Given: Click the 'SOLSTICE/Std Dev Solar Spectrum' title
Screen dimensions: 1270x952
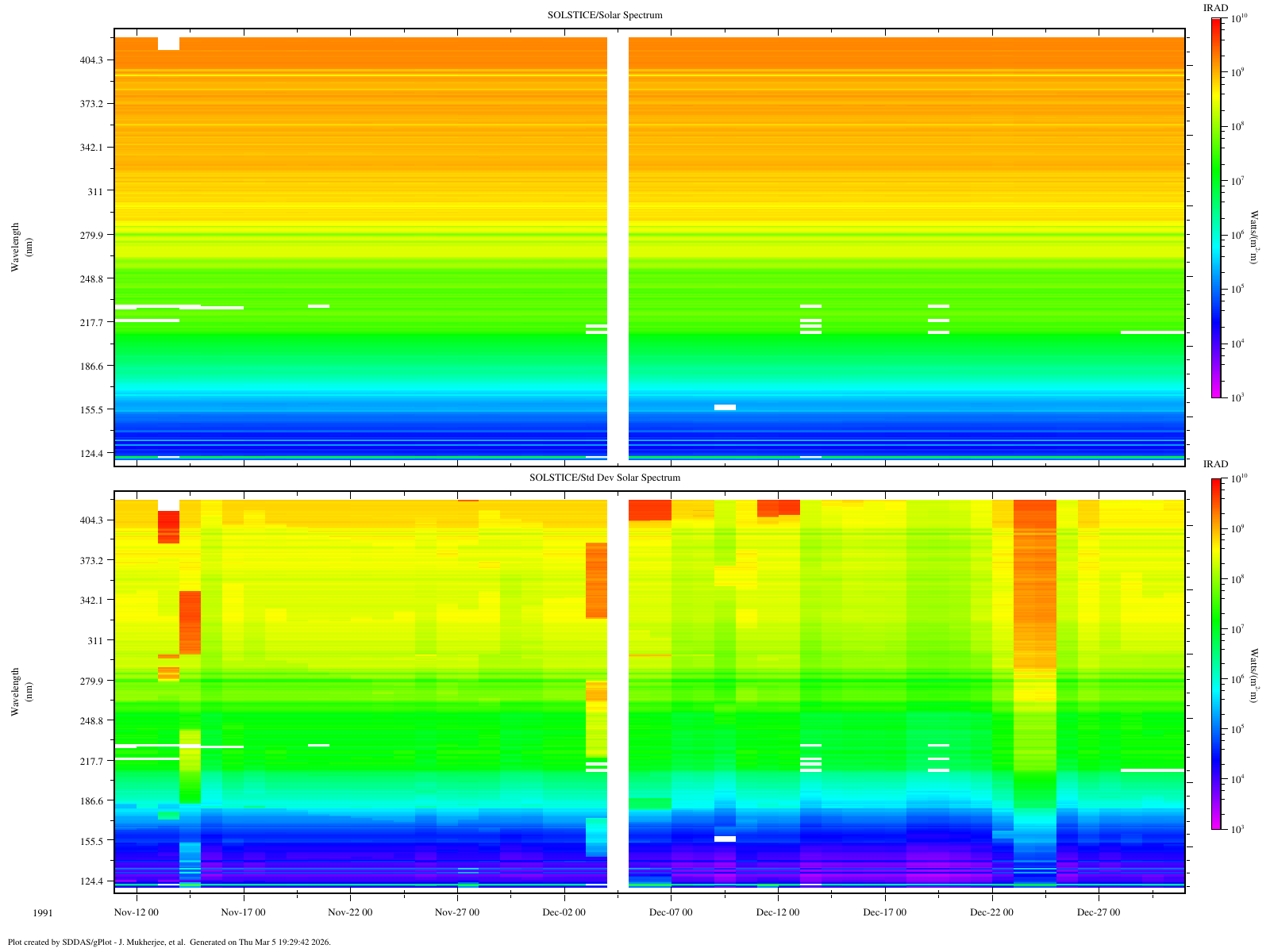Looking at the screenshot, I should (605, 478).
